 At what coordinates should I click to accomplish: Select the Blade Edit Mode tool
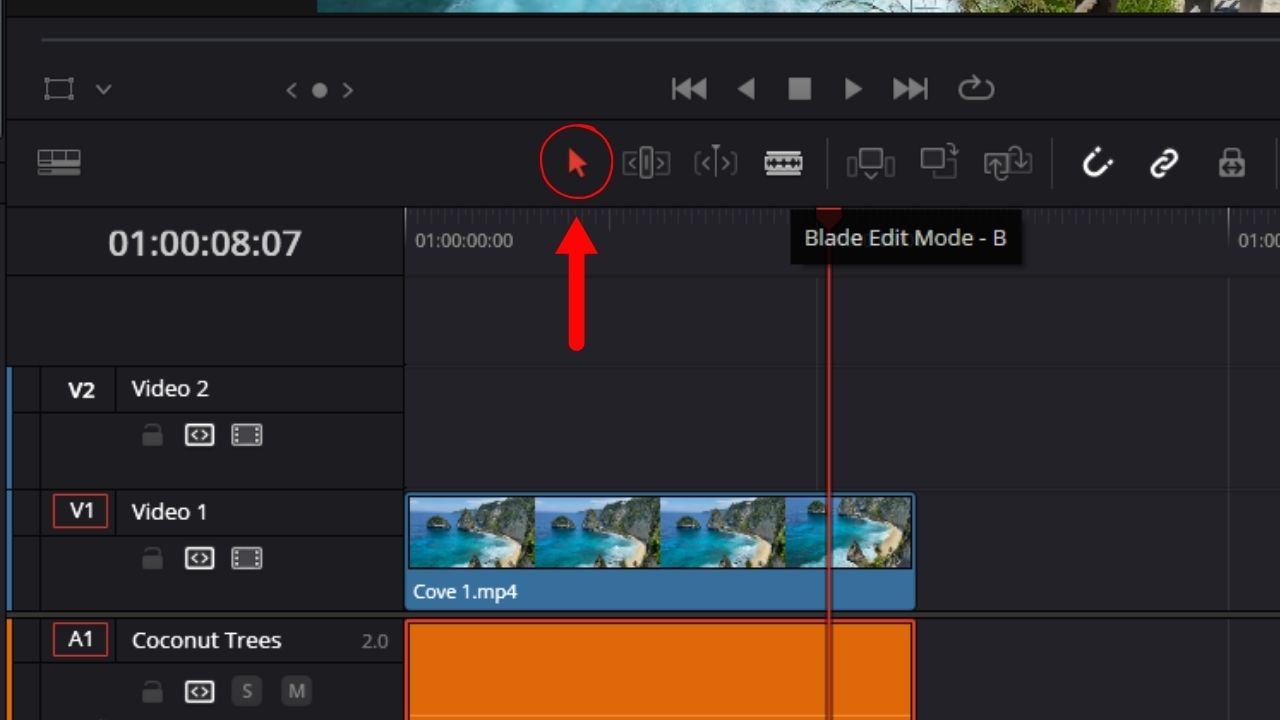coord(783,162)
